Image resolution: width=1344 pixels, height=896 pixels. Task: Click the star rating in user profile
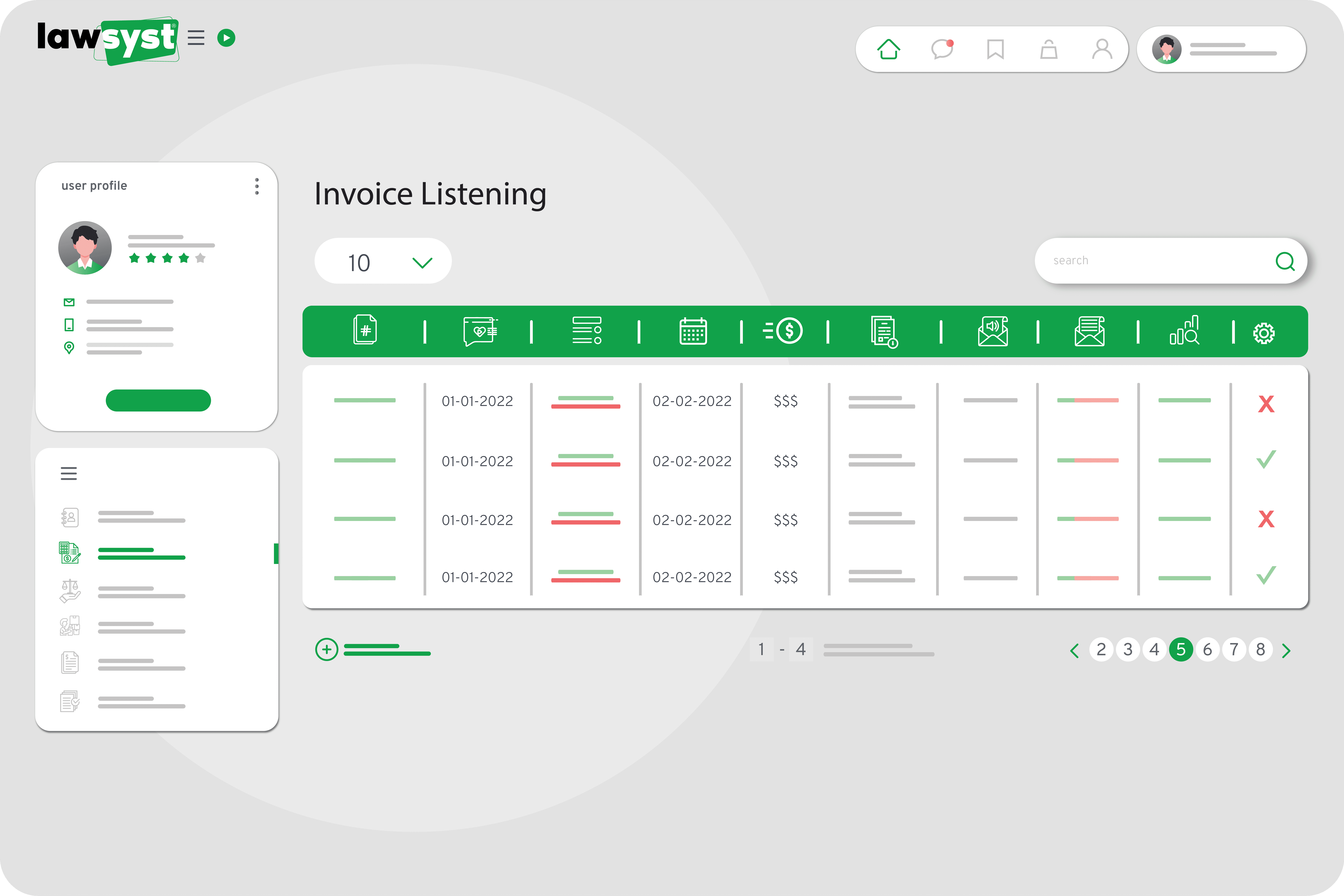click(x=167, y=258)
